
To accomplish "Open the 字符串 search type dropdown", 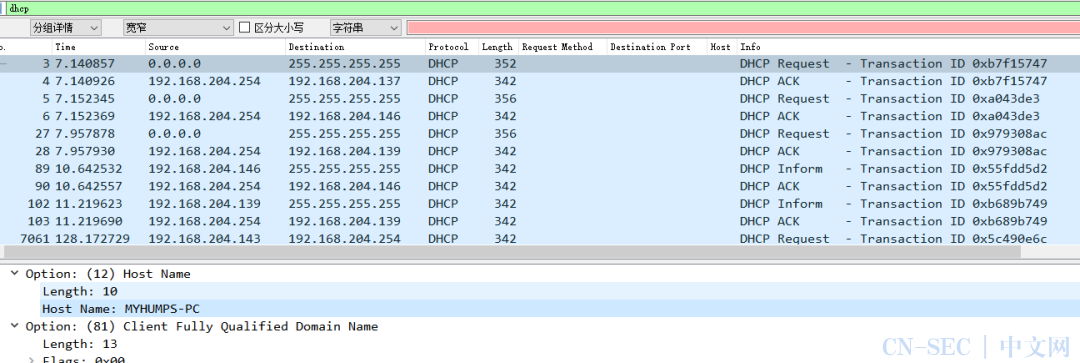I will tap(365, 28).
